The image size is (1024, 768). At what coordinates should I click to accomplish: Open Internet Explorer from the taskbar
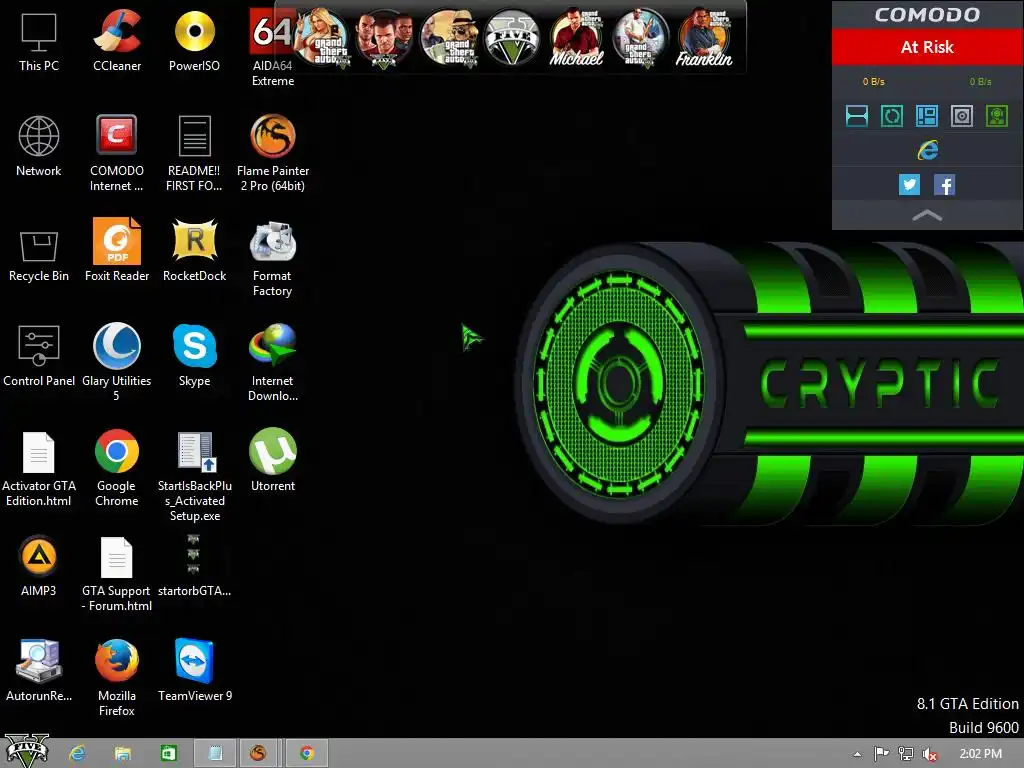point(78,754)
